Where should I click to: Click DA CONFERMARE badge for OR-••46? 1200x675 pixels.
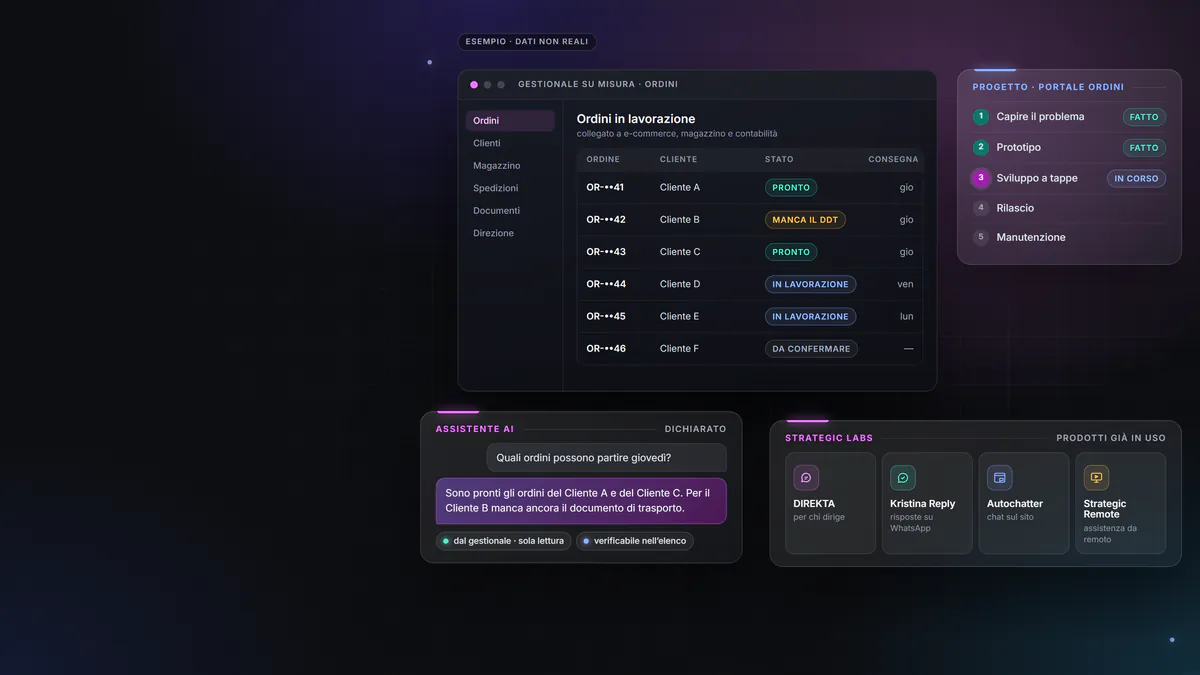(811, 349)
